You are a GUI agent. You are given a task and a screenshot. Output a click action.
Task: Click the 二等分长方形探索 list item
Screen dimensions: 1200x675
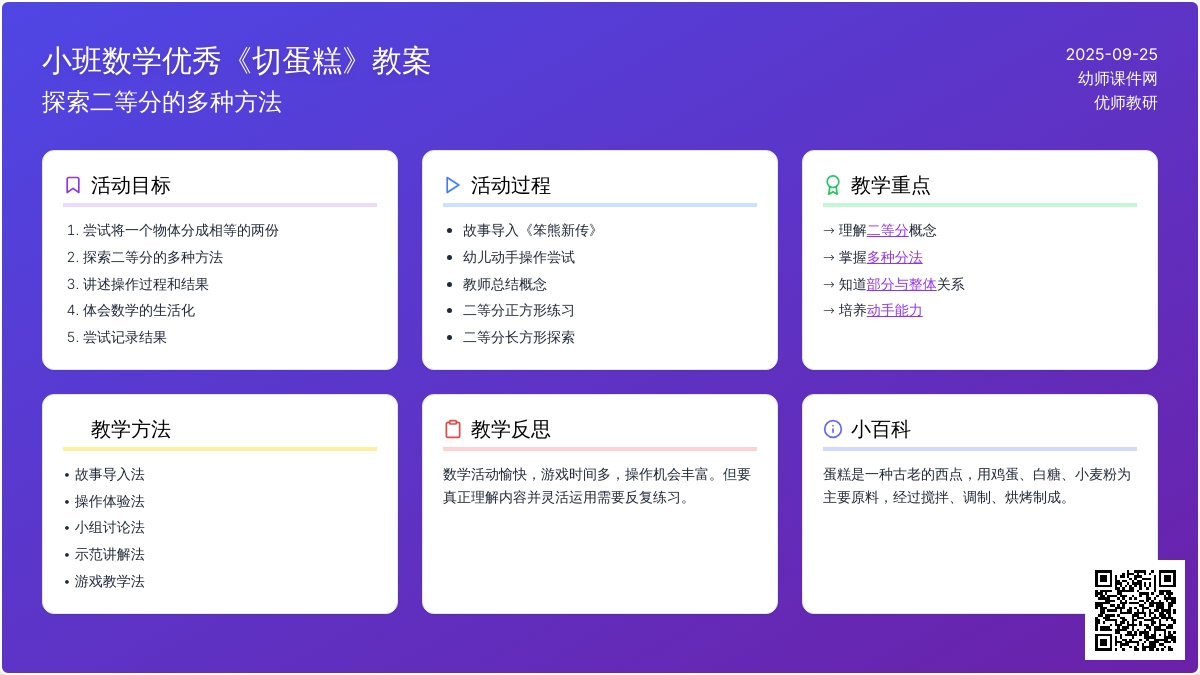tap(518, 337)
